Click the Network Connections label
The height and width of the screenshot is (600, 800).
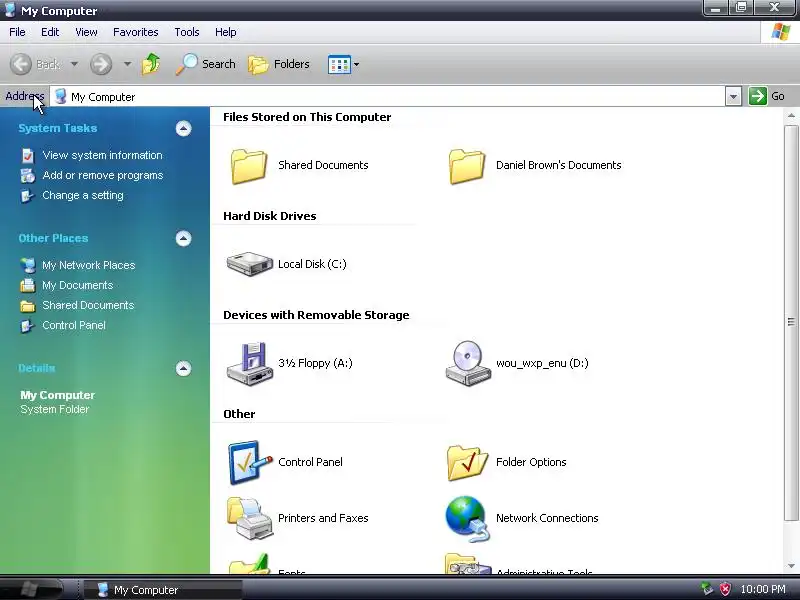(x=547, y=518)
